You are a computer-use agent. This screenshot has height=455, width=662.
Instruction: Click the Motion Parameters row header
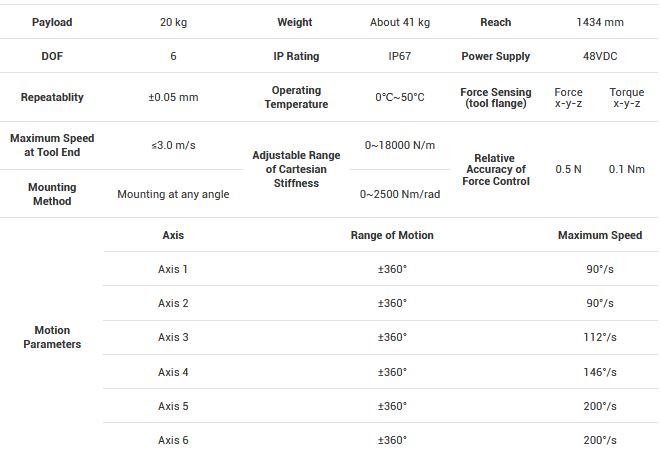point(52,337)
